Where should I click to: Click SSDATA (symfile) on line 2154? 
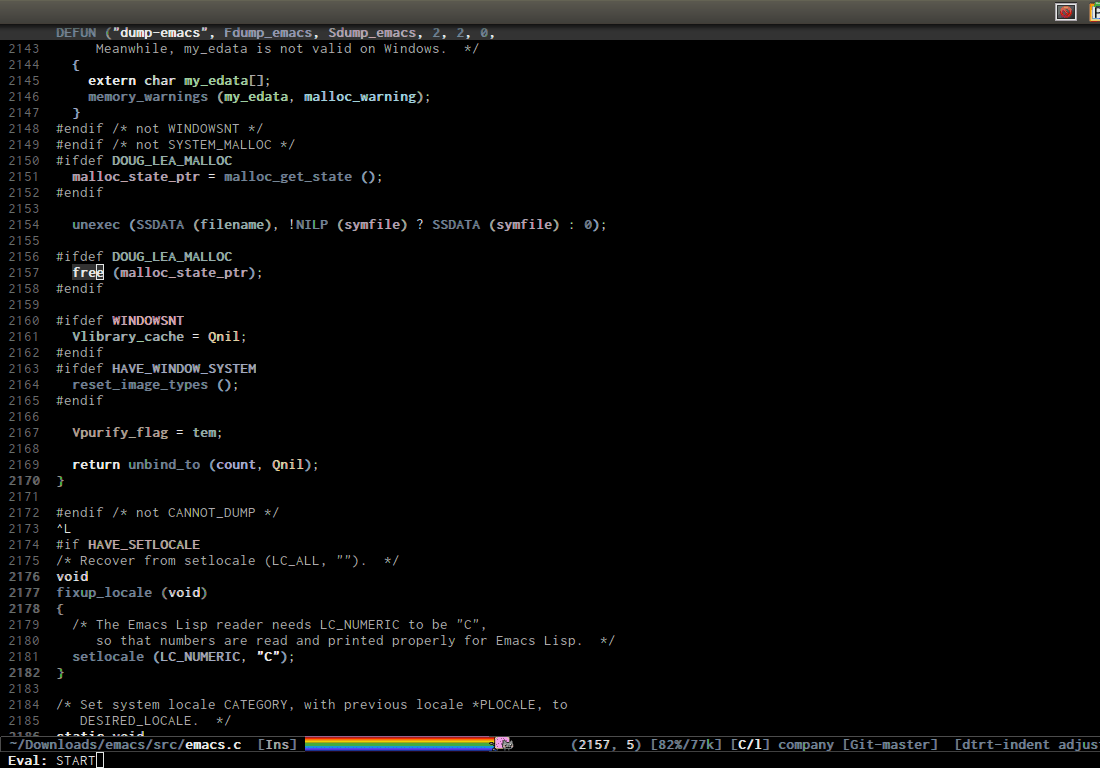(x=495, y=224)
